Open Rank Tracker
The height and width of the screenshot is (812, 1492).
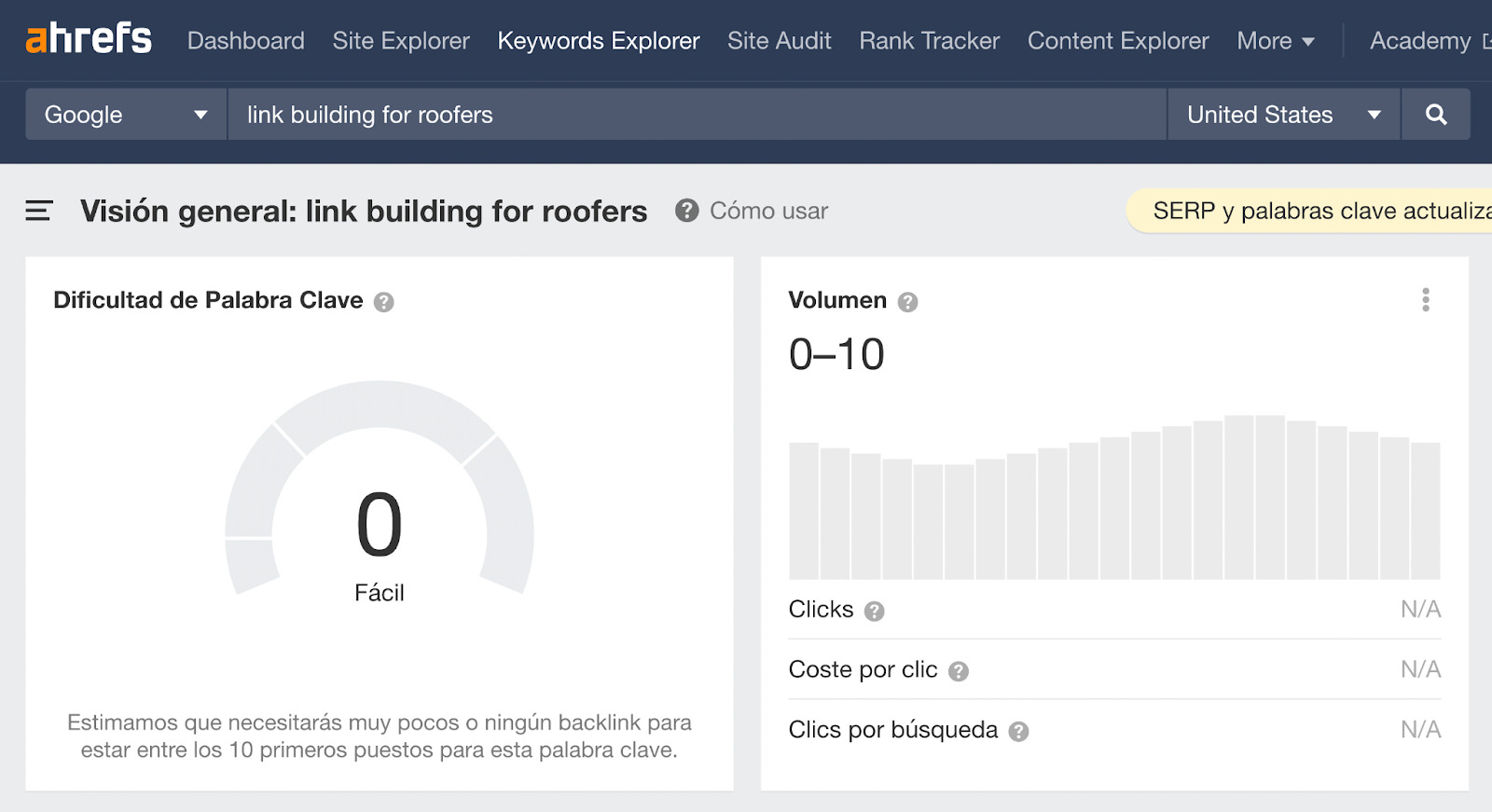coord(929,41)
